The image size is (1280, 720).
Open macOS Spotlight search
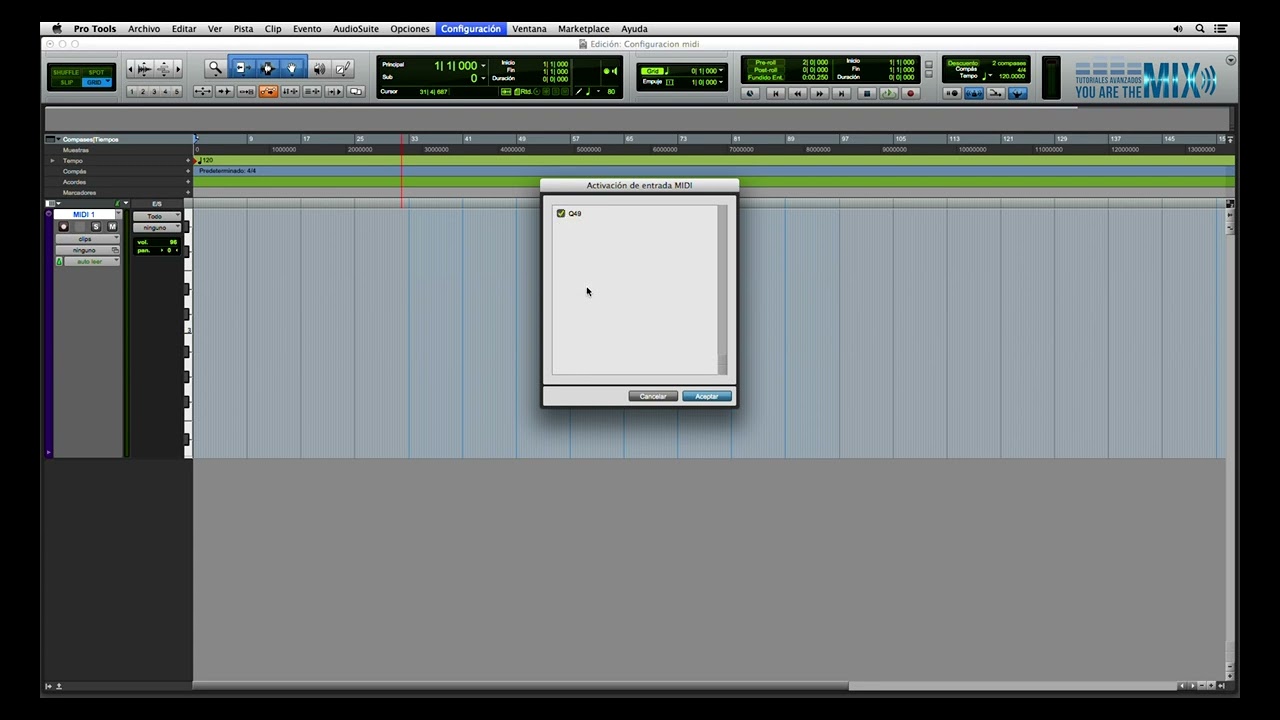(1200, 29)
